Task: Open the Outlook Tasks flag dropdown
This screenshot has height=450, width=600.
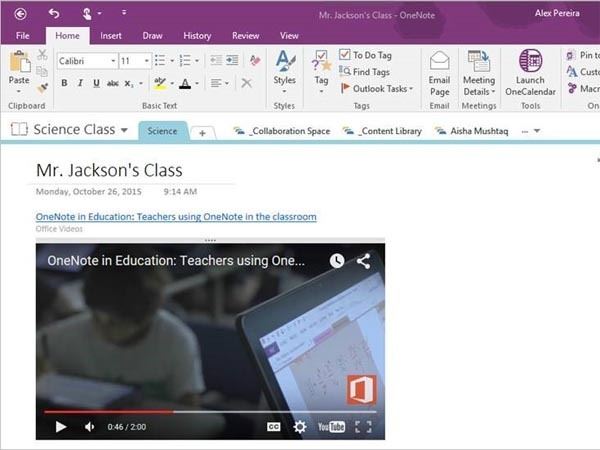Action: point(377,89)
